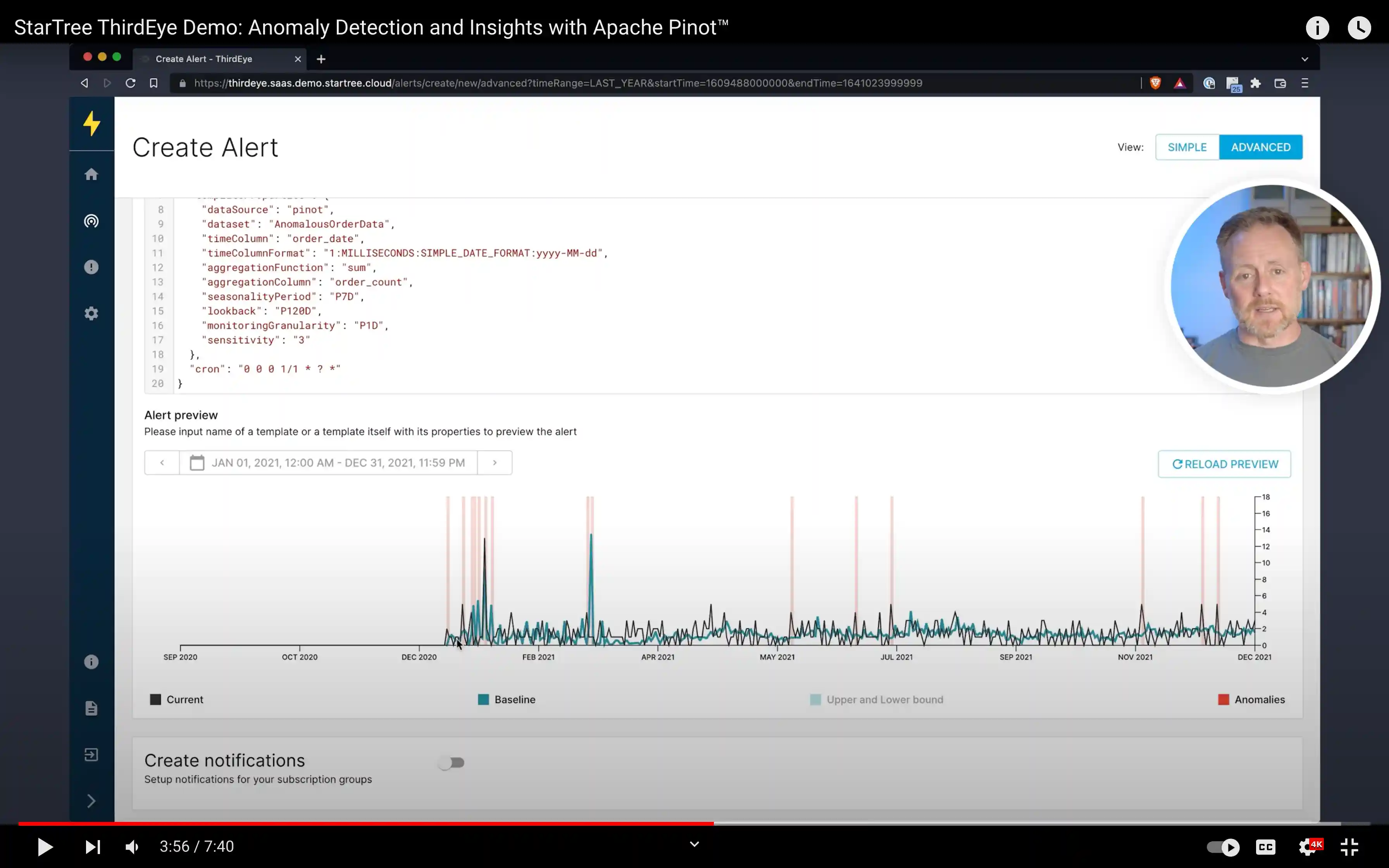Viewport: 1389px width, 868px height.
Task: Expand the sidebar using bottom chevron
Action: [x=91, y=800]
